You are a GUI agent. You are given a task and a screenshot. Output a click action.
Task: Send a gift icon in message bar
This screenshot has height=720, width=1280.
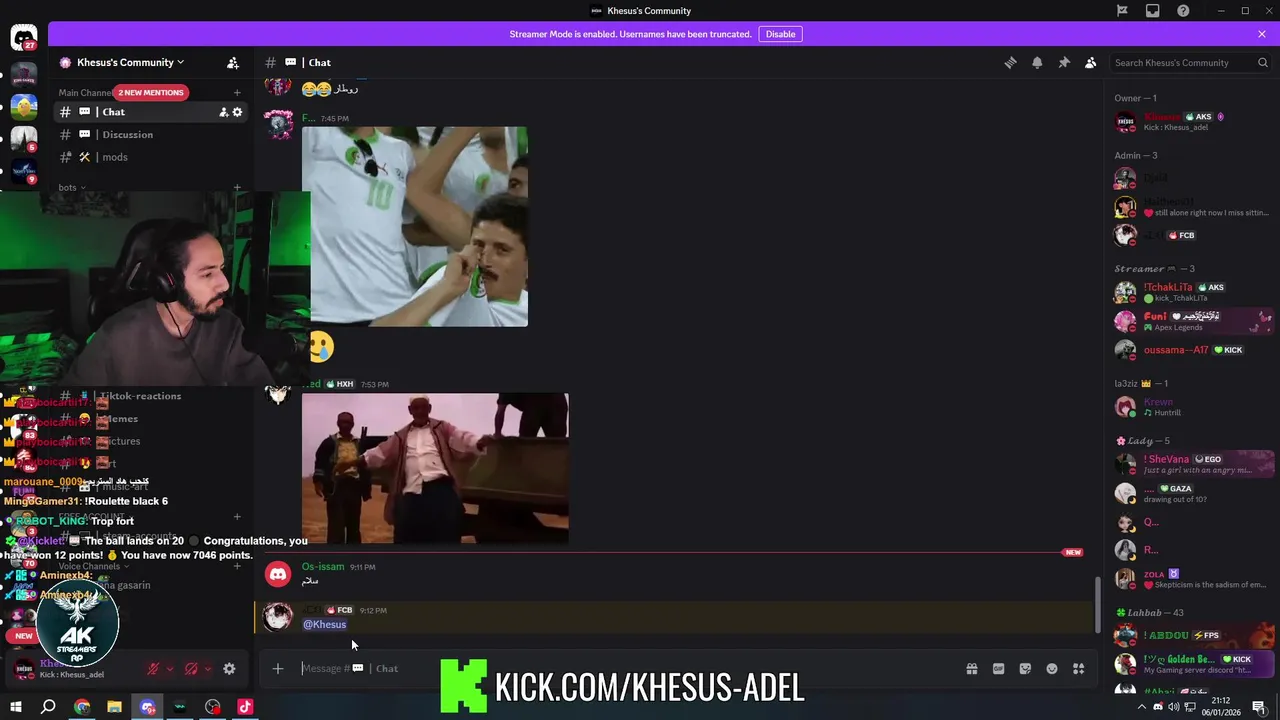tap(971, 668)
